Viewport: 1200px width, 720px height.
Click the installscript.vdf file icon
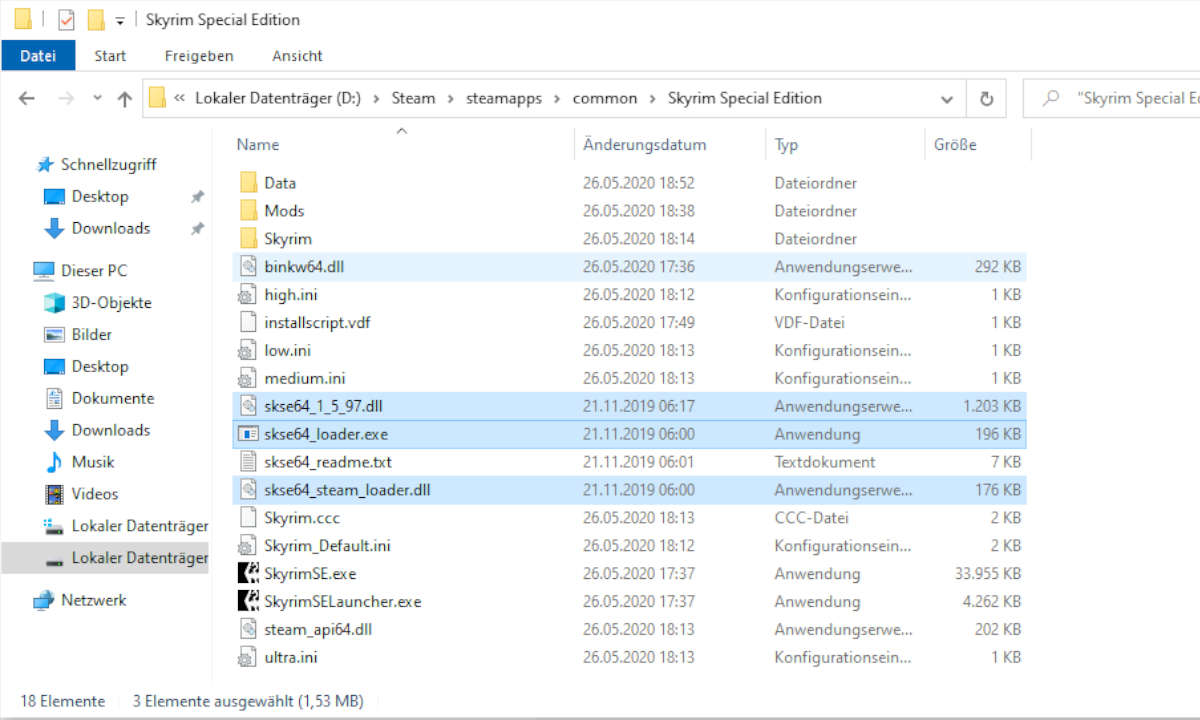(x=248, y=323)
